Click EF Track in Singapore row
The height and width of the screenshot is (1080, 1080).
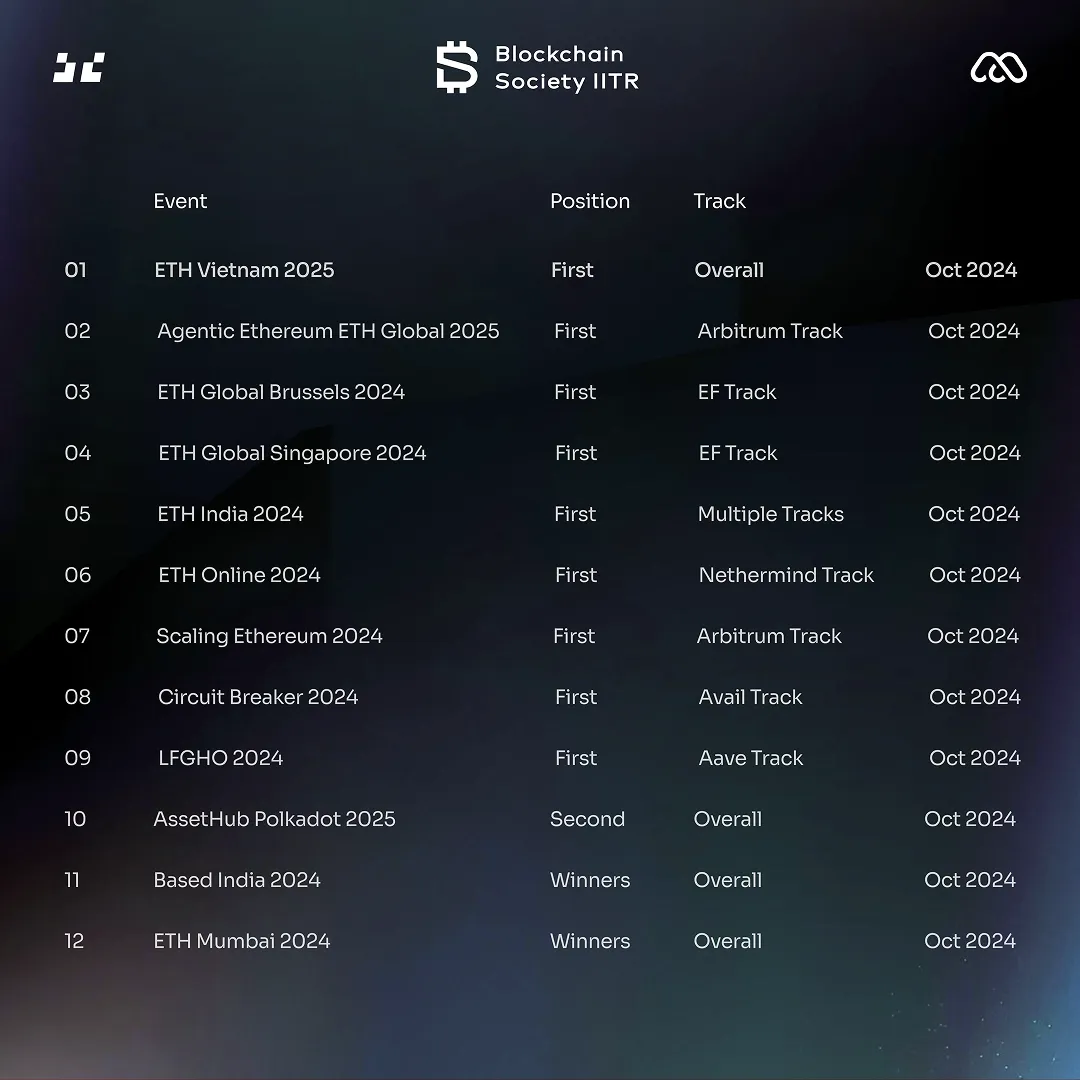738,453
